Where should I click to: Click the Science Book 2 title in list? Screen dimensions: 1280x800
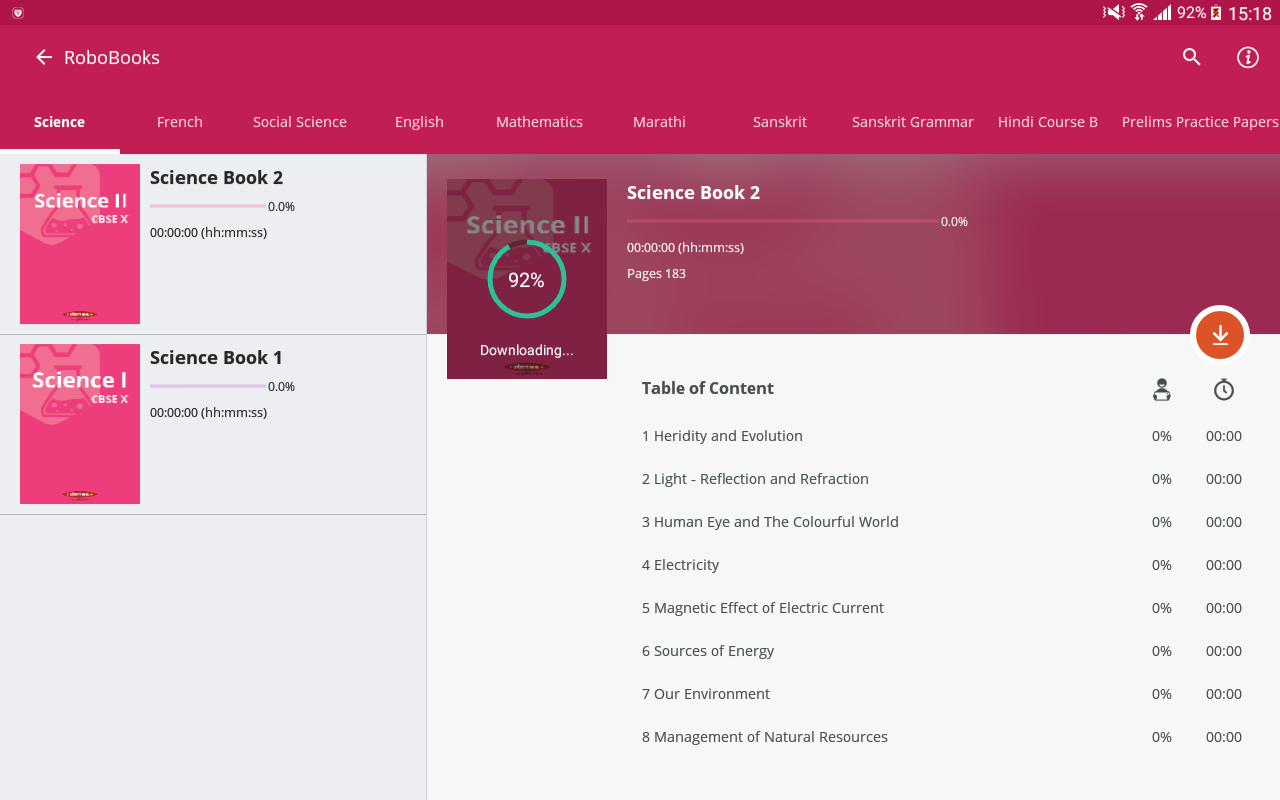pyautogui.click(x=216, y=178)
